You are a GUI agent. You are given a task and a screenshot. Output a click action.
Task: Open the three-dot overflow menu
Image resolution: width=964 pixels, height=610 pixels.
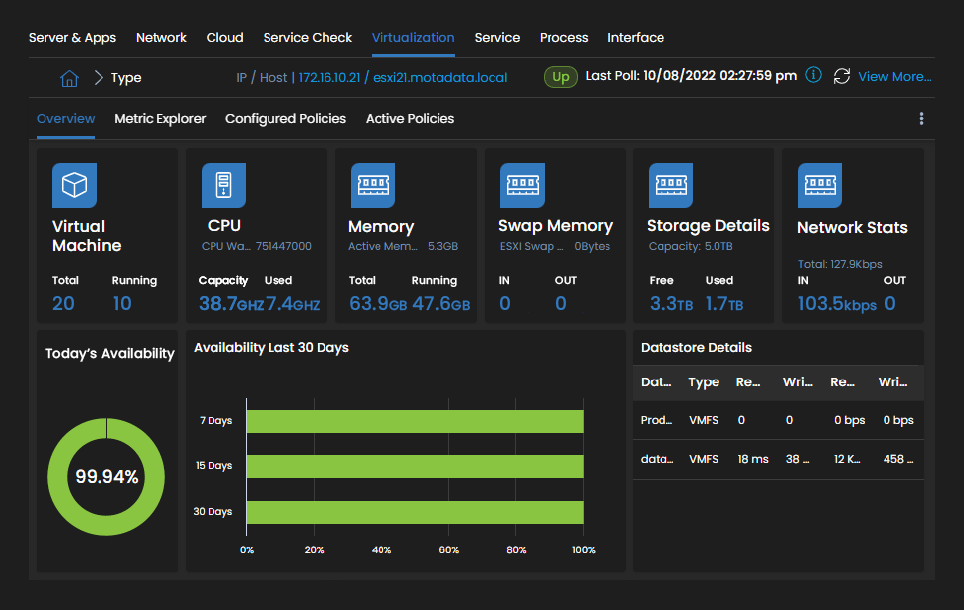[921, 119]
